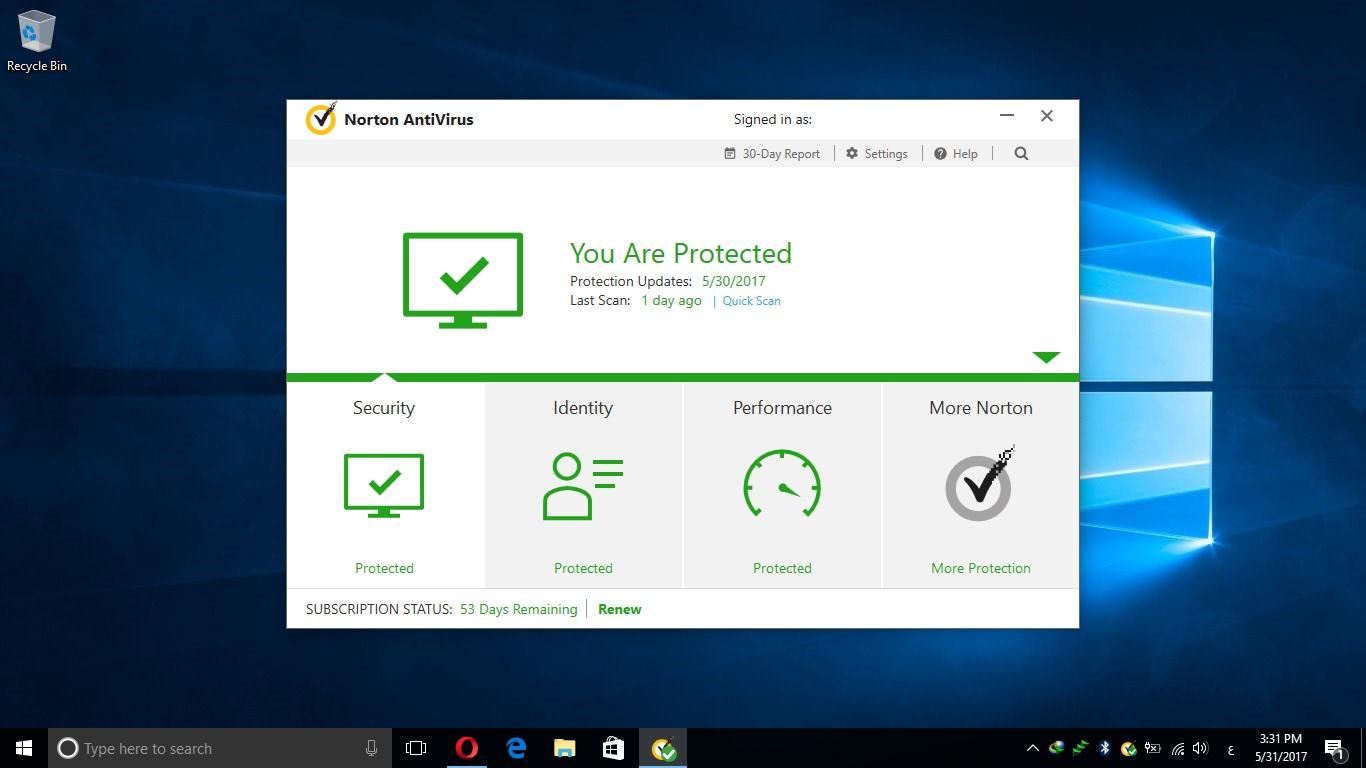Close the Norton AntiVirus window
This screenshot has width=1366, height=768.
(x=1047, y=116)
